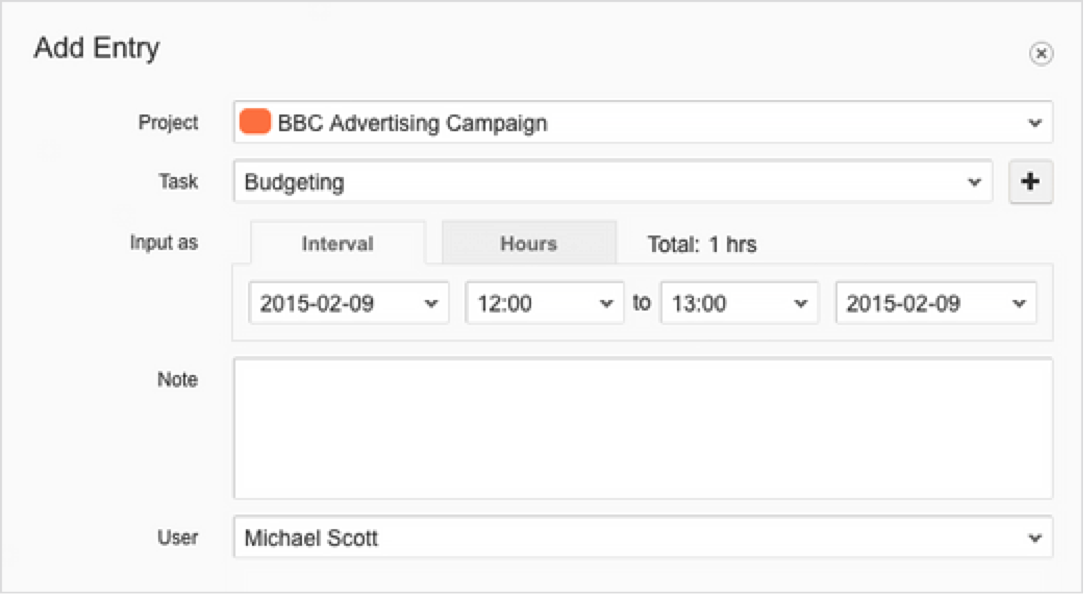
Task: Click inside the Note text area
Action: pyautogui.click(x=643, y=428)
